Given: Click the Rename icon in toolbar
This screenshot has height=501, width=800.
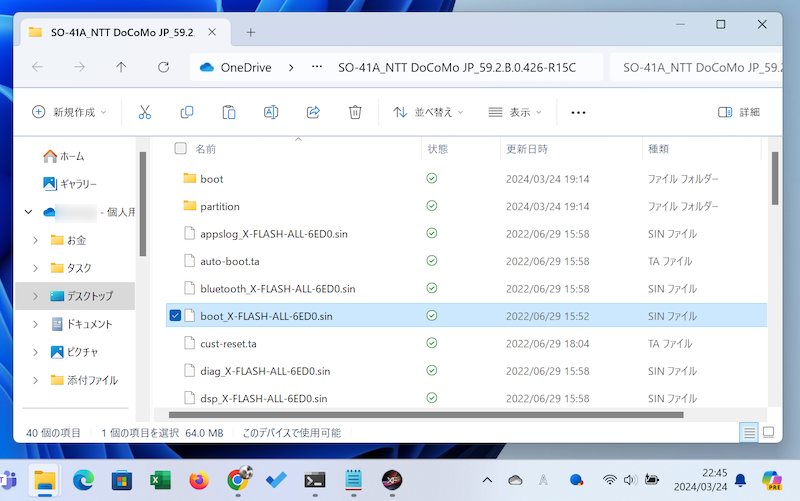Looking at the screenshot, I should [270, 112].
